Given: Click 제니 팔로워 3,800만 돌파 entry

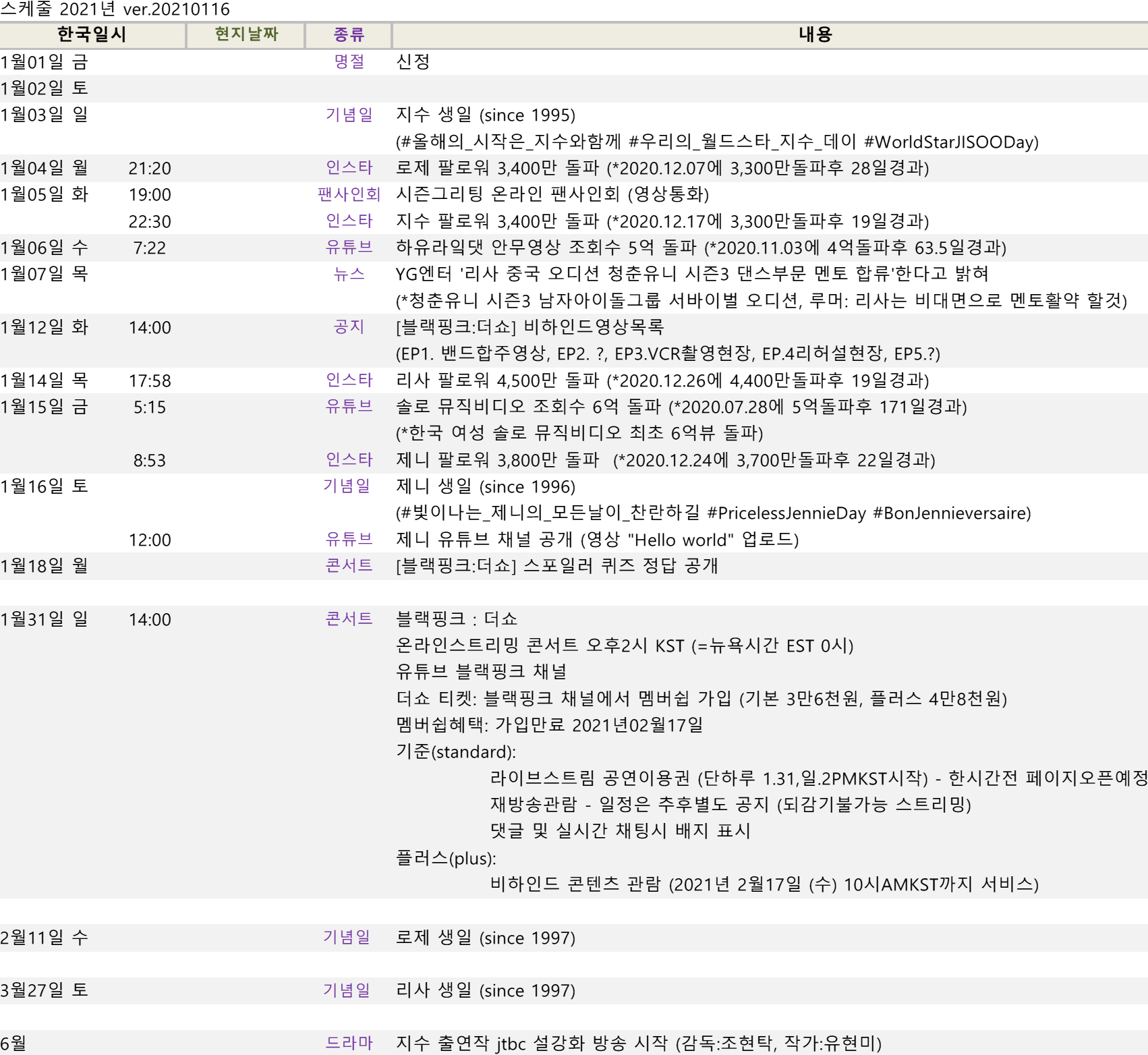Looking at the screenshot, I should [666, 460].
